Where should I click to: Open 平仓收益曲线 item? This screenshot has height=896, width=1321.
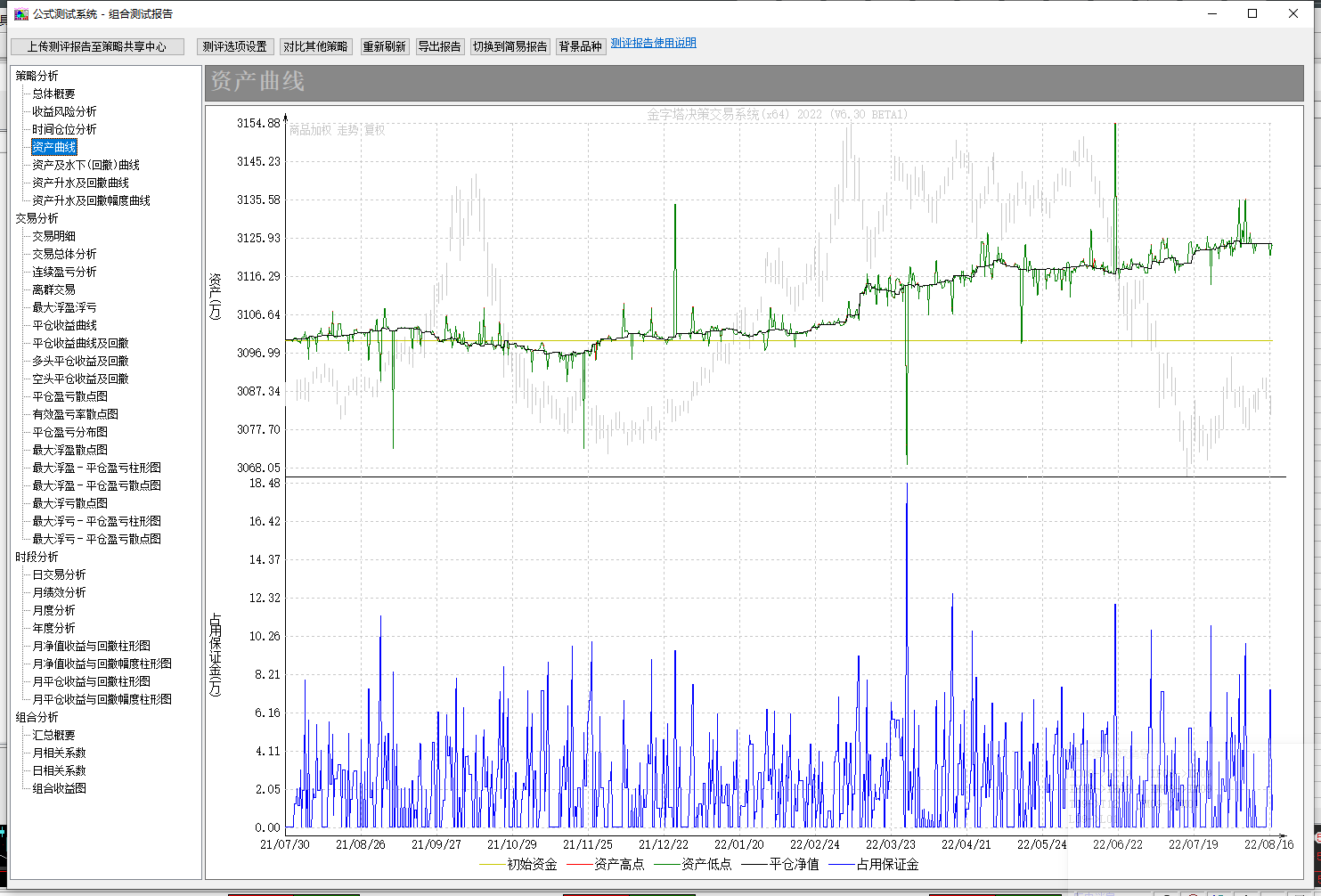point(65,325)
